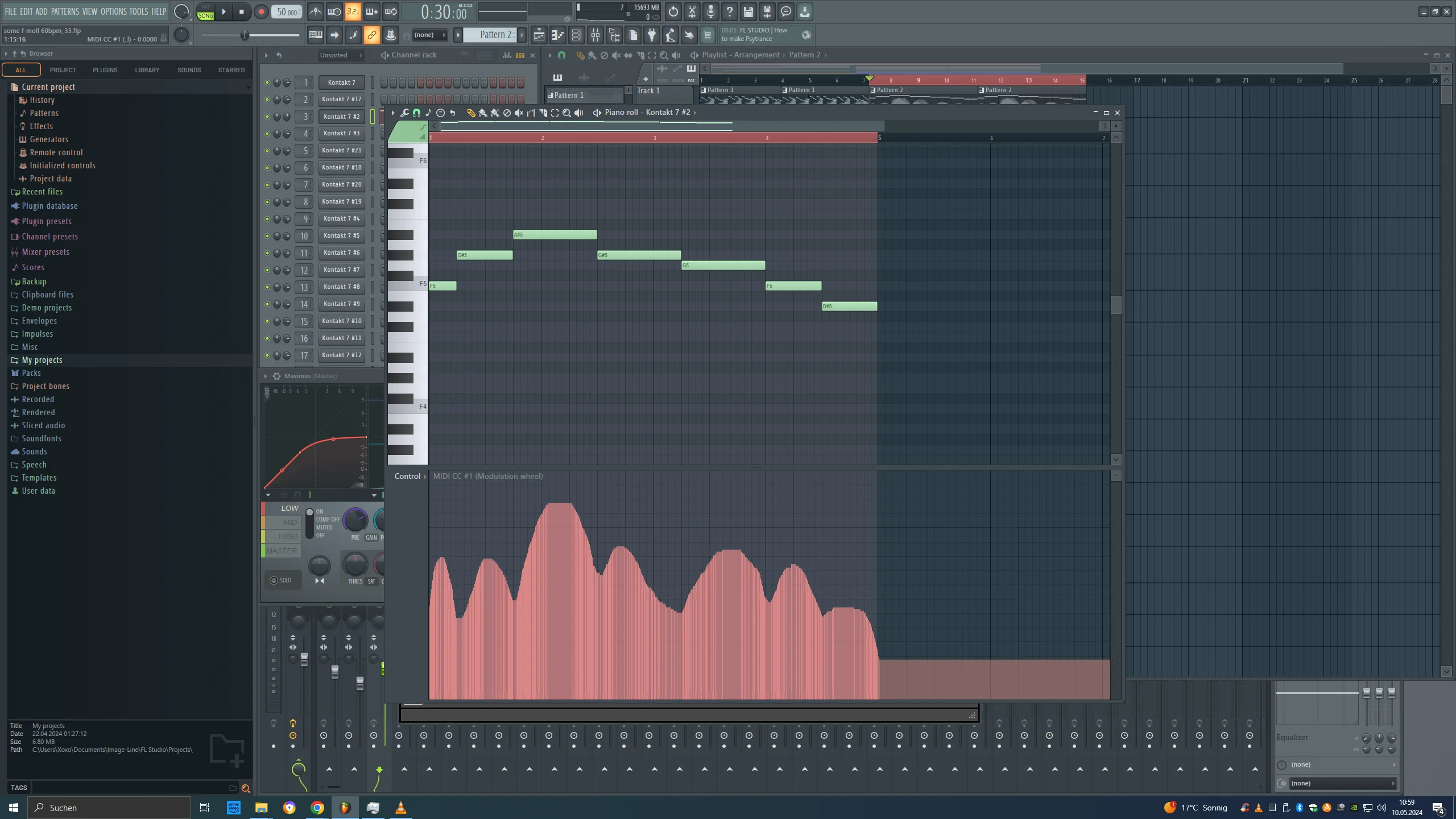Click the shop cart icon in toolbar
Image resolution: width=1456 pixels, height=819 pixels.
708,35
